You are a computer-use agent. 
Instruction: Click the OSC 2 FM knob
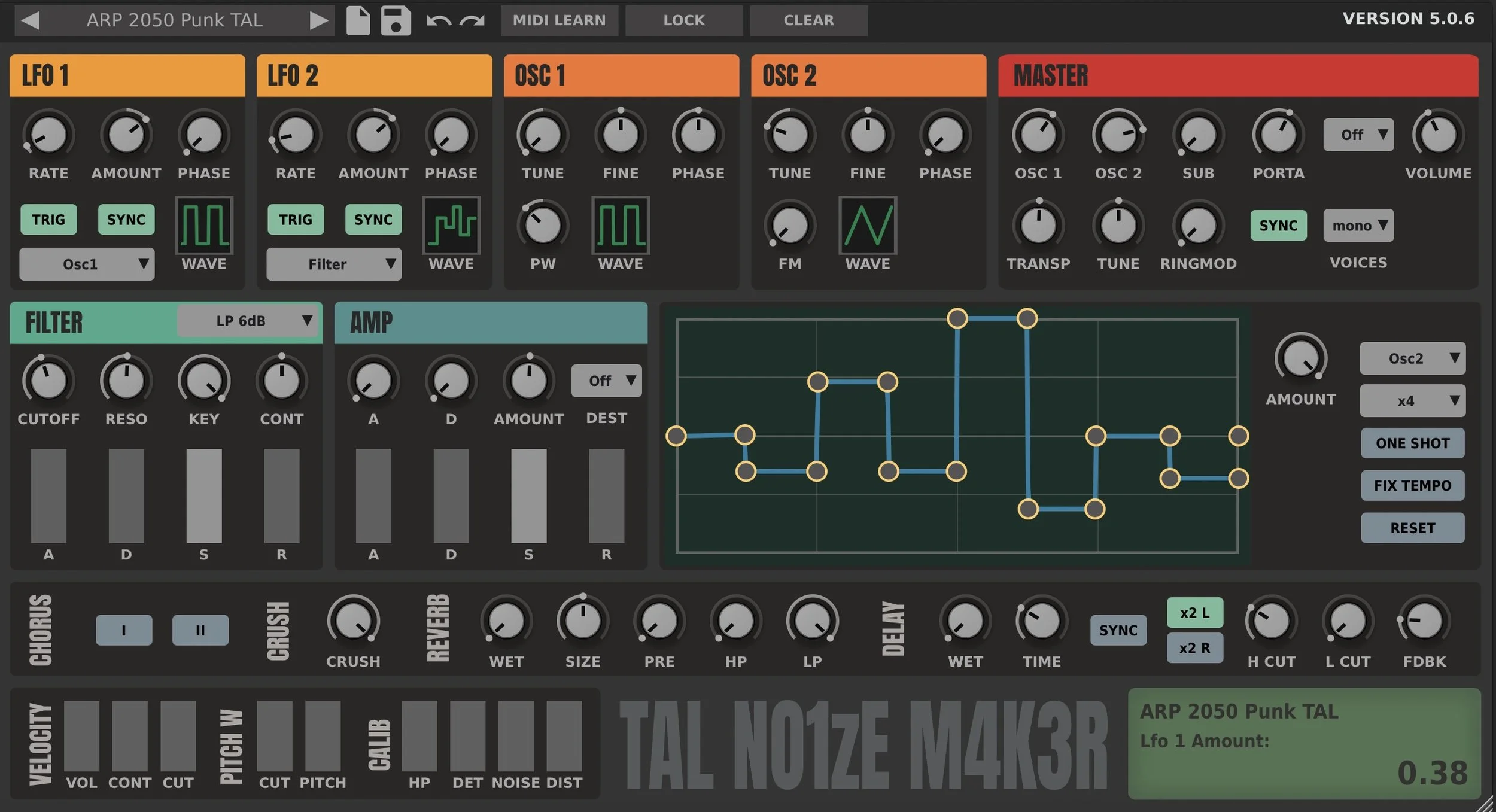click(x=790, y=225)
